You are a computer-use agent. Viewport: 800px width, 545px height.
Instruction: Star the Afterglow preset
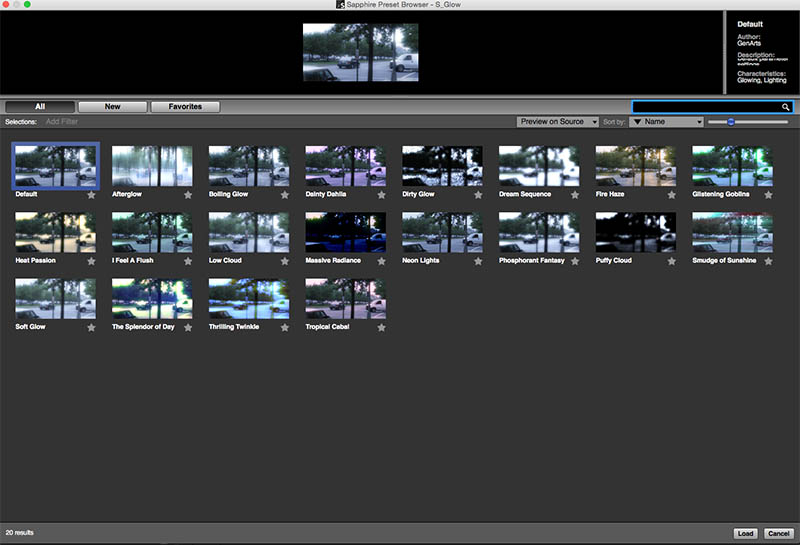click(x=188, y=195)
